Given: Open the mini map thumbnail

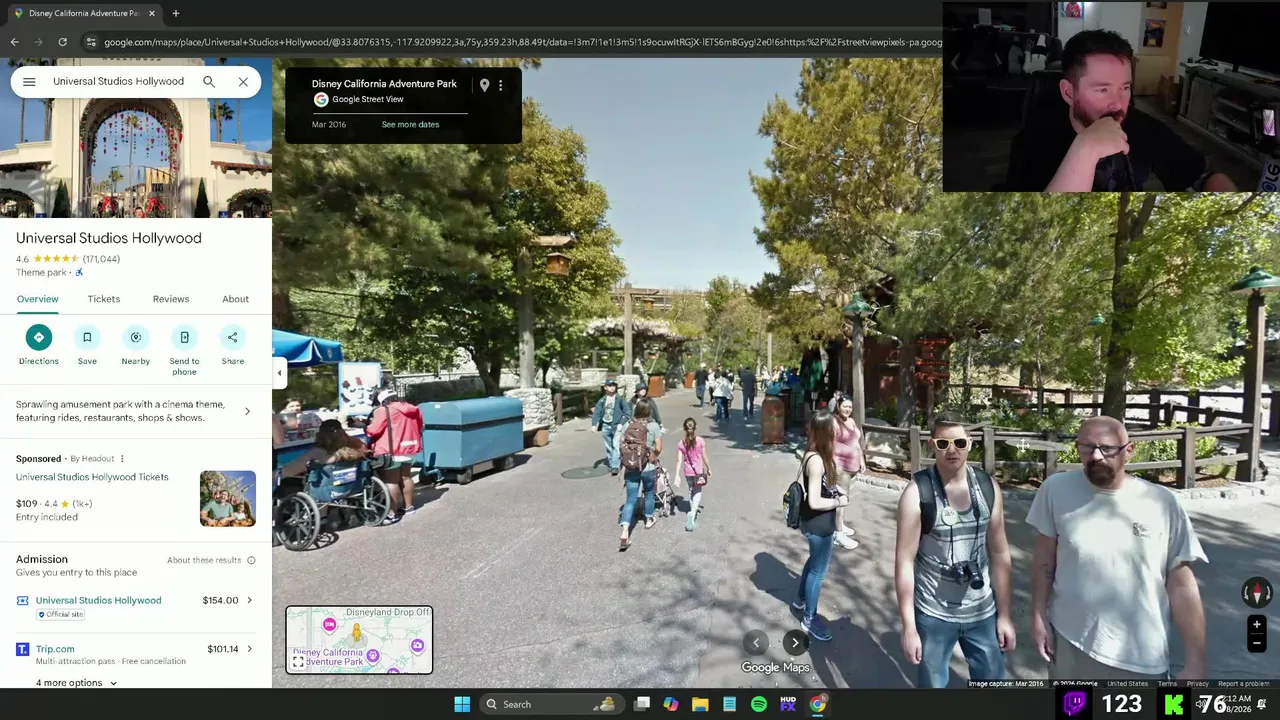Looking at the screenshot, I should [359, 640].
